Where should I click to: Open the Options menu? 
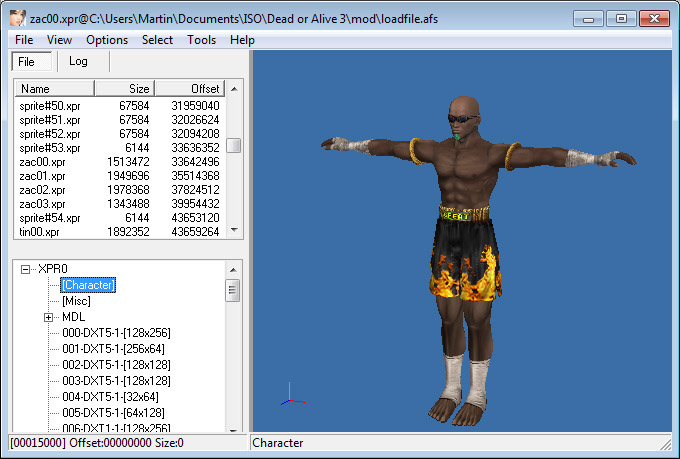(107, 40)
